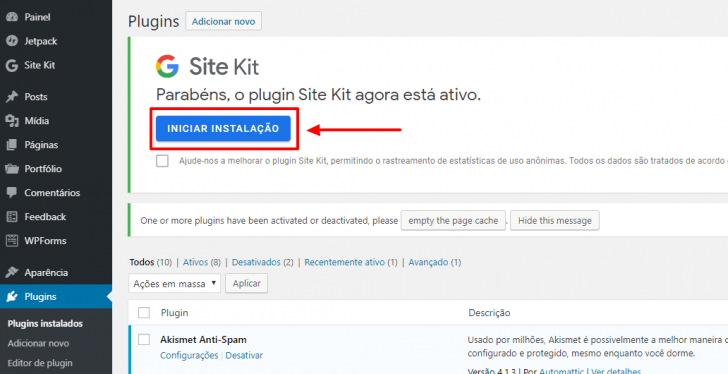The image size is (728, 374).
Task: Click Akismet Anti-Spam plugin name
Action: 203,339
